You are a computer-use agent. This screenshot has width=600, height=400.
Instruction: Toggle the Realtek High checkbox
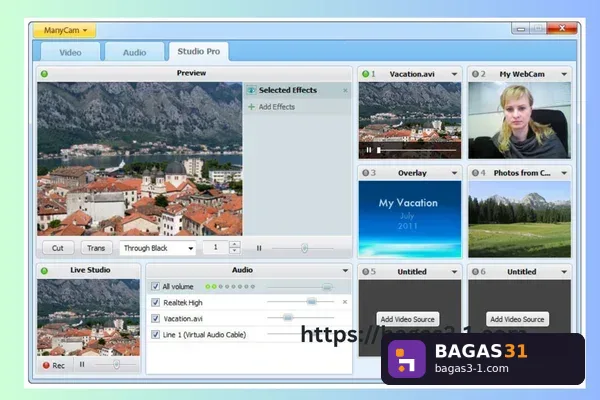[155, 302]
